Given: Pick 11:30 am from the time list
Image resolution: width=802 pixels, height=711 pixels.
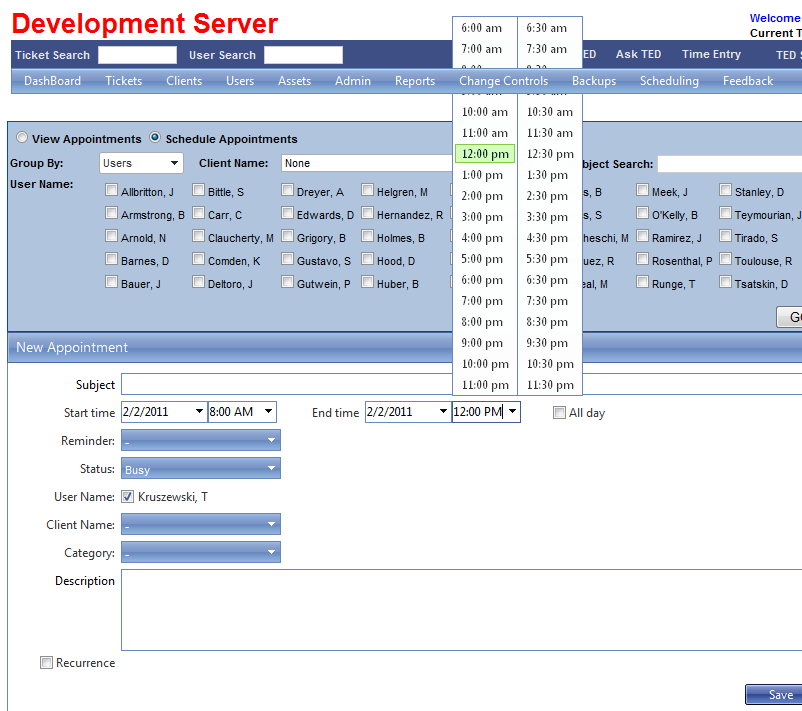Looking at the screenshot, I should (x=549, y=133).
